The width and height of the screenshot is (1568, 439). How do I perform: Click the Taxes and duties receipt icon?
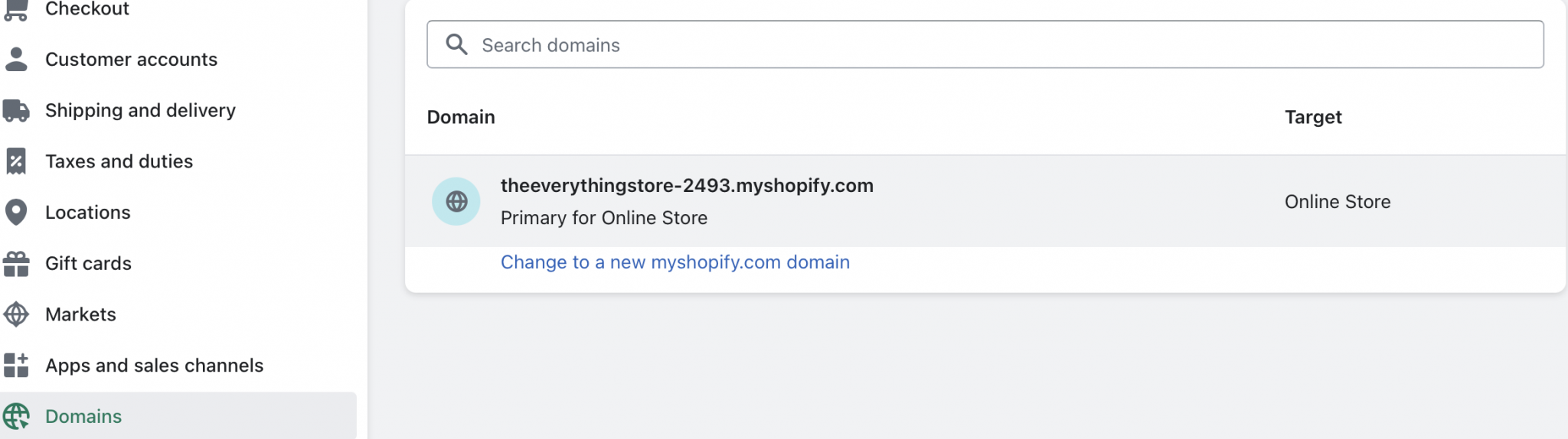pos(16,161)
